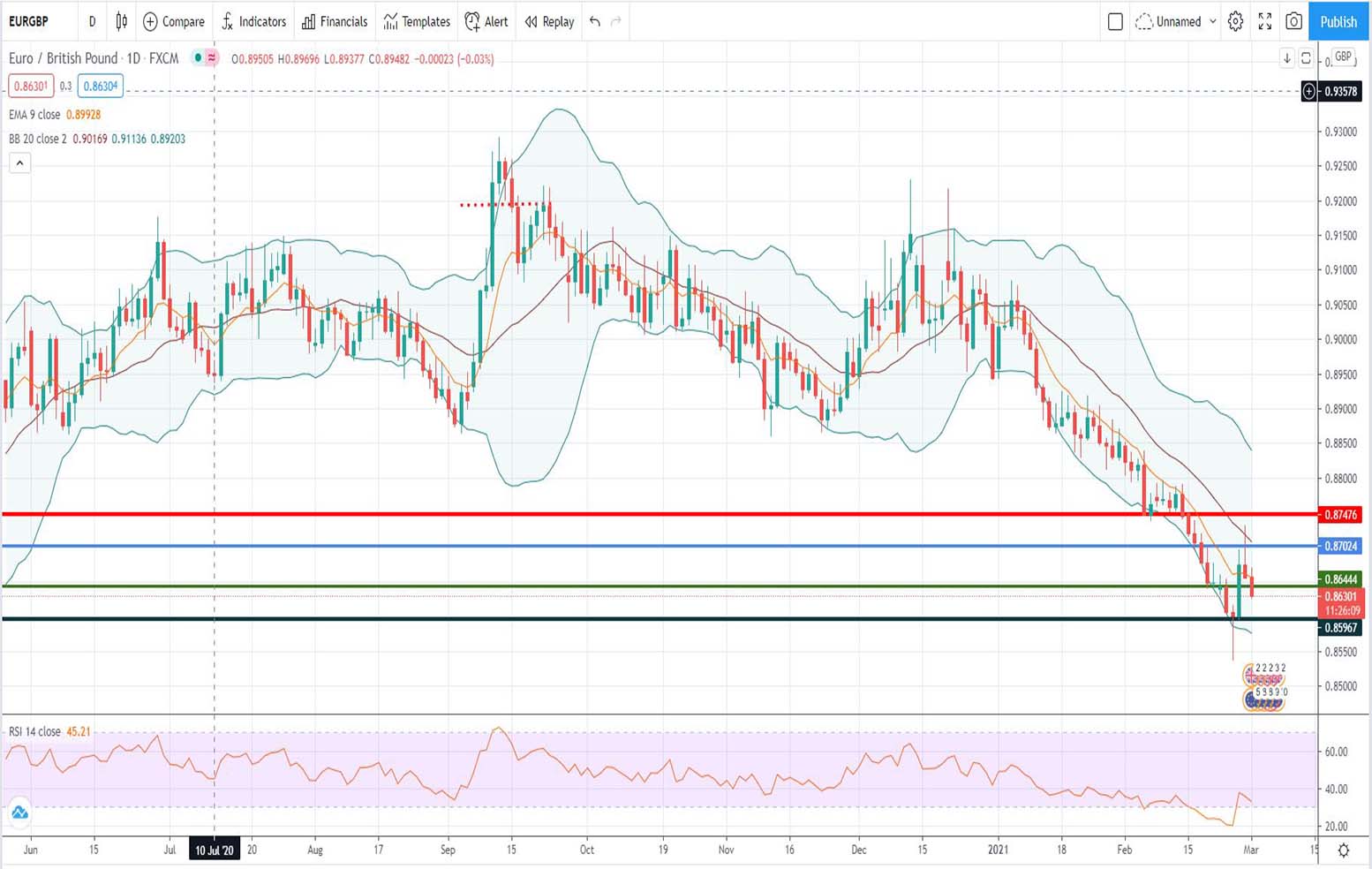The width and height of the screenshot is (1372, 869).
Task: Select the red 0.87476 horizontal line label
Action: [x=1340, y=514]
